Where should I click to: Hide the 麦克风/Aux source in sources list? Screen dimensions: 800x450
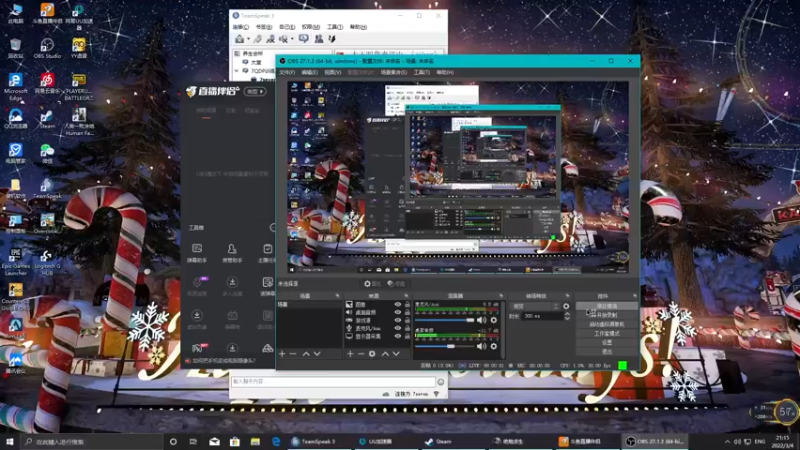click(397, 328)
